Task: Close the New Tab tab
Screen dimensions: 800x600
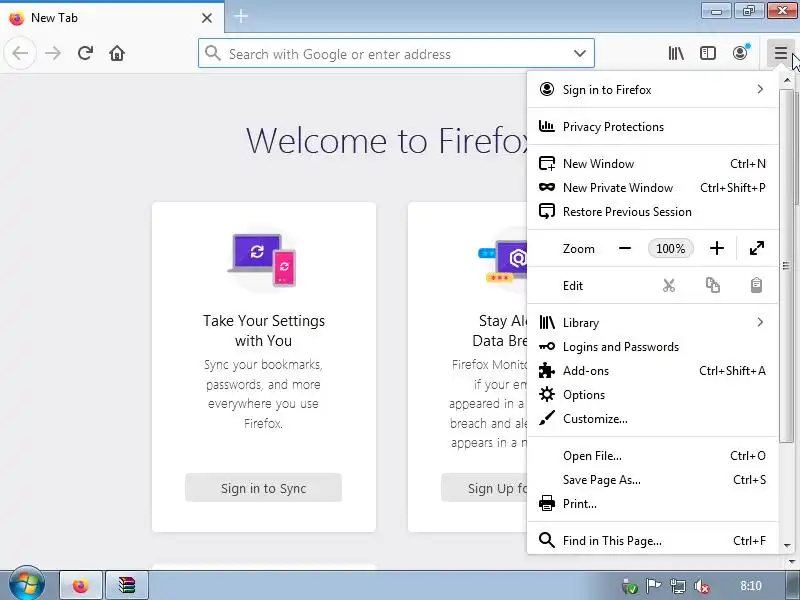Action: coord(207,18)
